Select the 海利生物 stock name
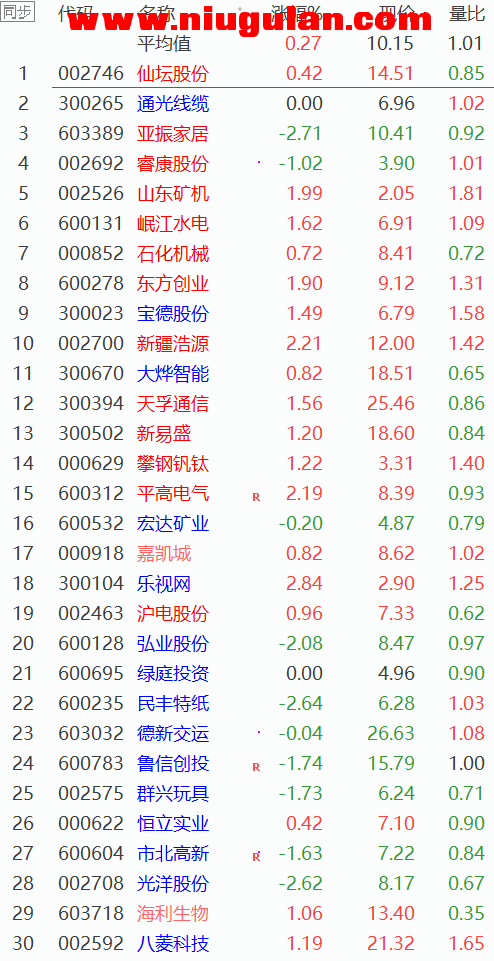Screen dimensions: 494x961 [173, 914]
